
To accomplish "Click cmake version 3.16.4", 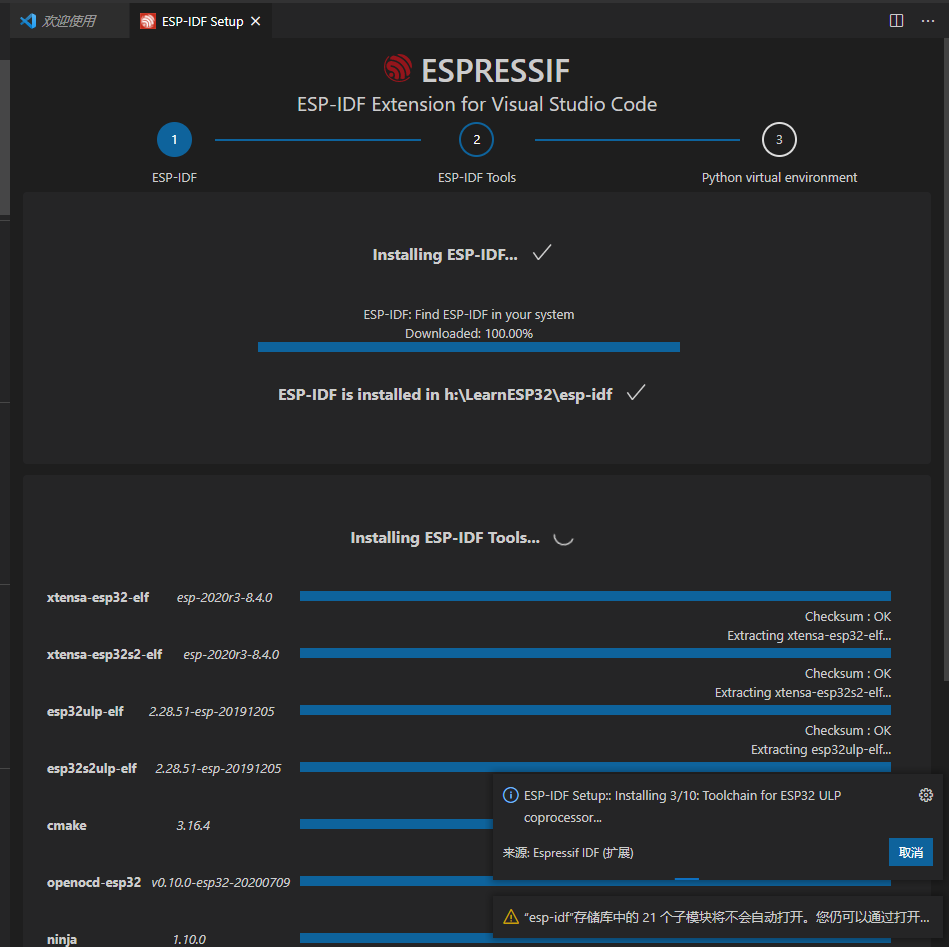I will pyautogui.click(x=193, y=825).
